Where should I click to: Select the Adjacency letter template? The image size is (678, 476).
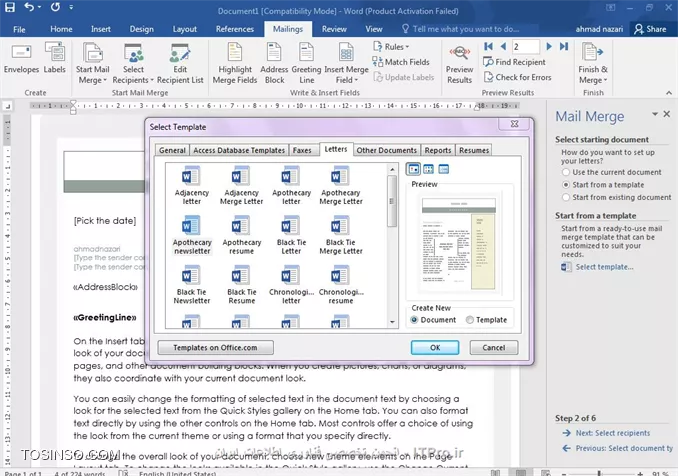pos(192,186)
